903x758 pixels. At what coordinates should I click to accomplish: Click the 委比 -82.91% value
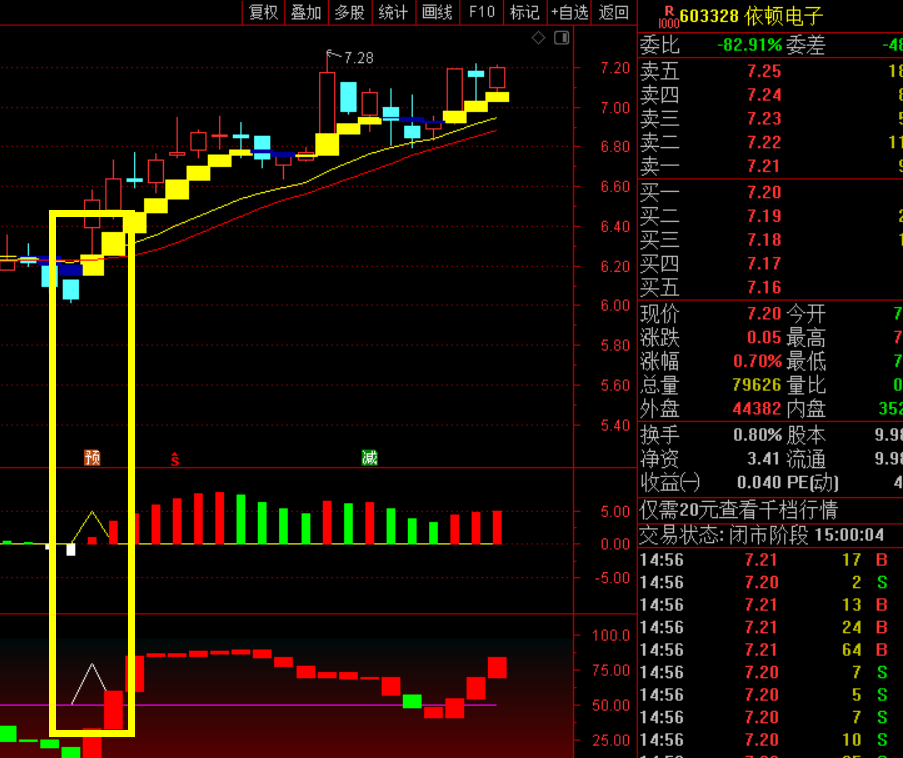pos(750,45)
